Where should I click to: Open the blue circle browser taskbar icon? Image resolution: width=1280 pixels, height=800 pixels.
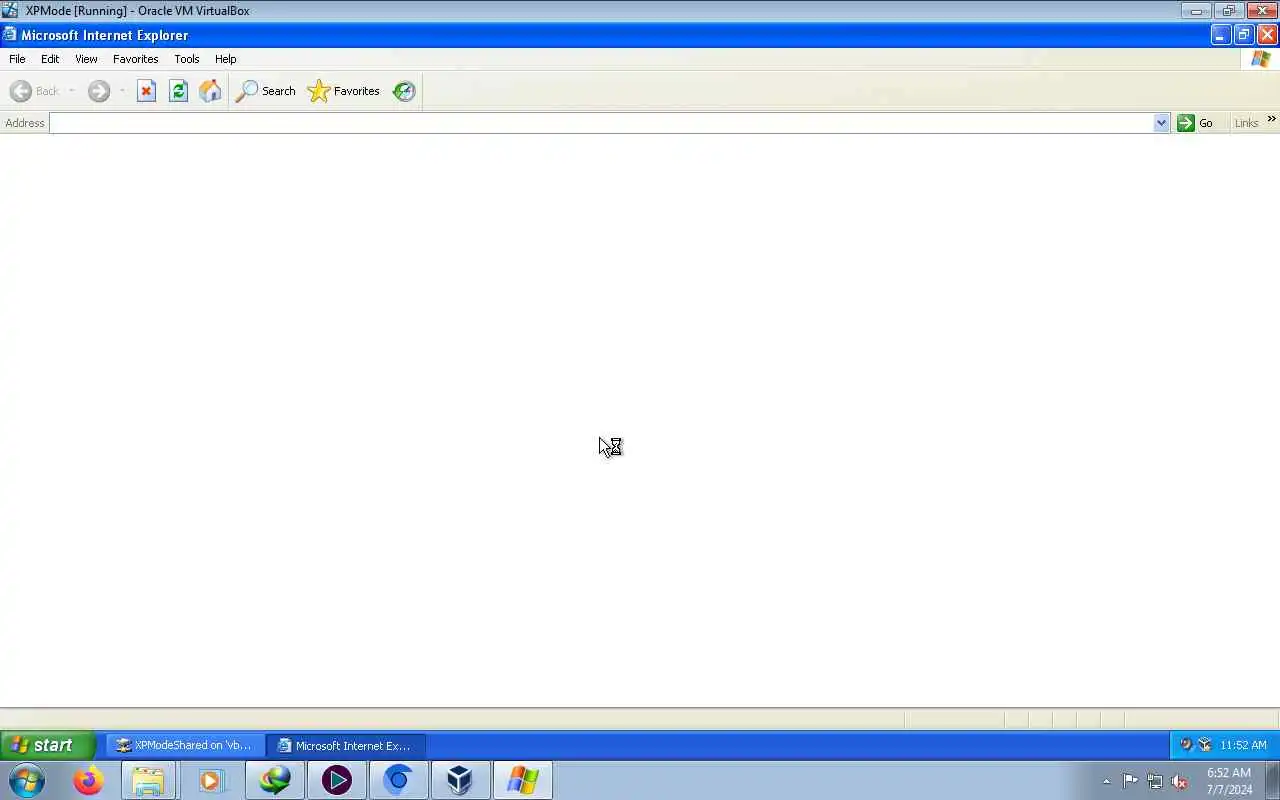click(x=398, y=780)
